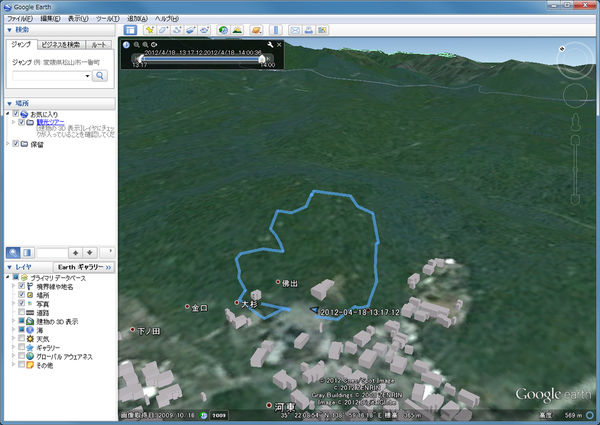Click the move joystick control
Screen dimensions: 600x425
[575, 95]
